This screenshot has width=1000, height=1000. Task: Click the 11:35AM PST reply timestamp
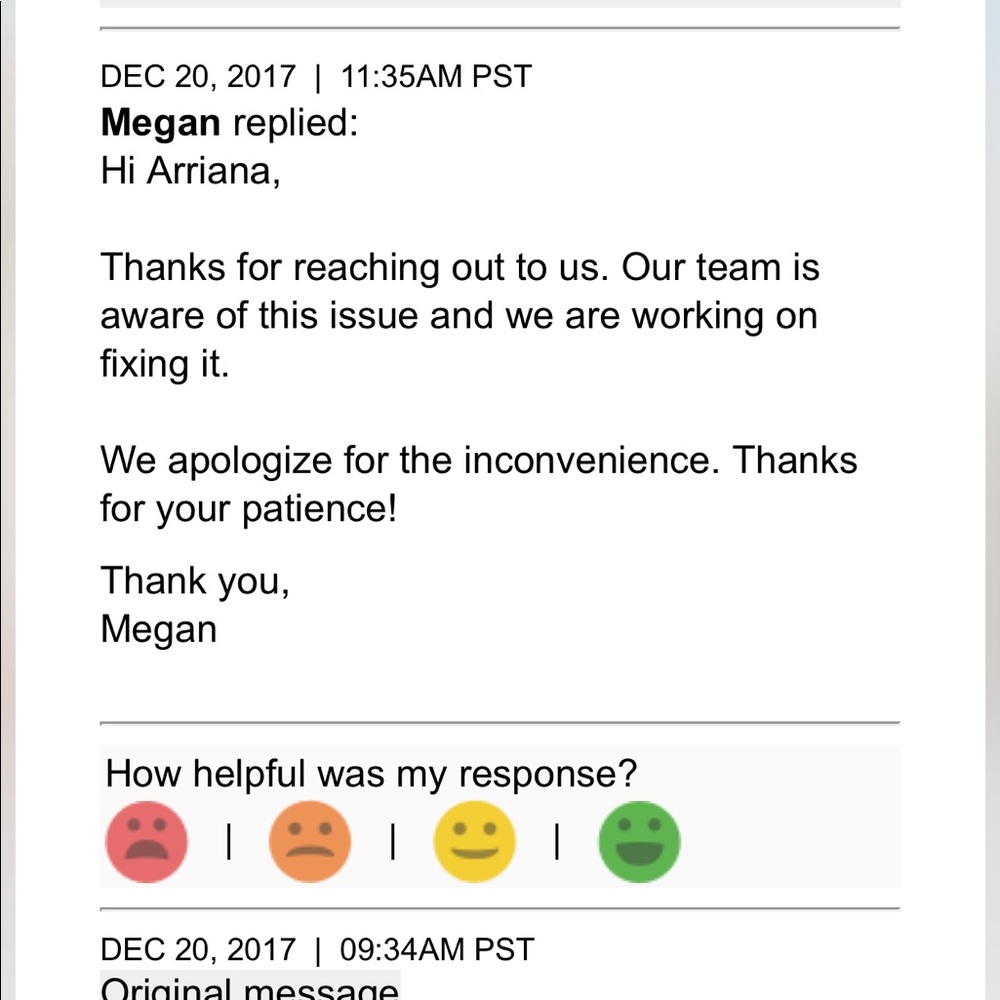[x=436, y=77]
